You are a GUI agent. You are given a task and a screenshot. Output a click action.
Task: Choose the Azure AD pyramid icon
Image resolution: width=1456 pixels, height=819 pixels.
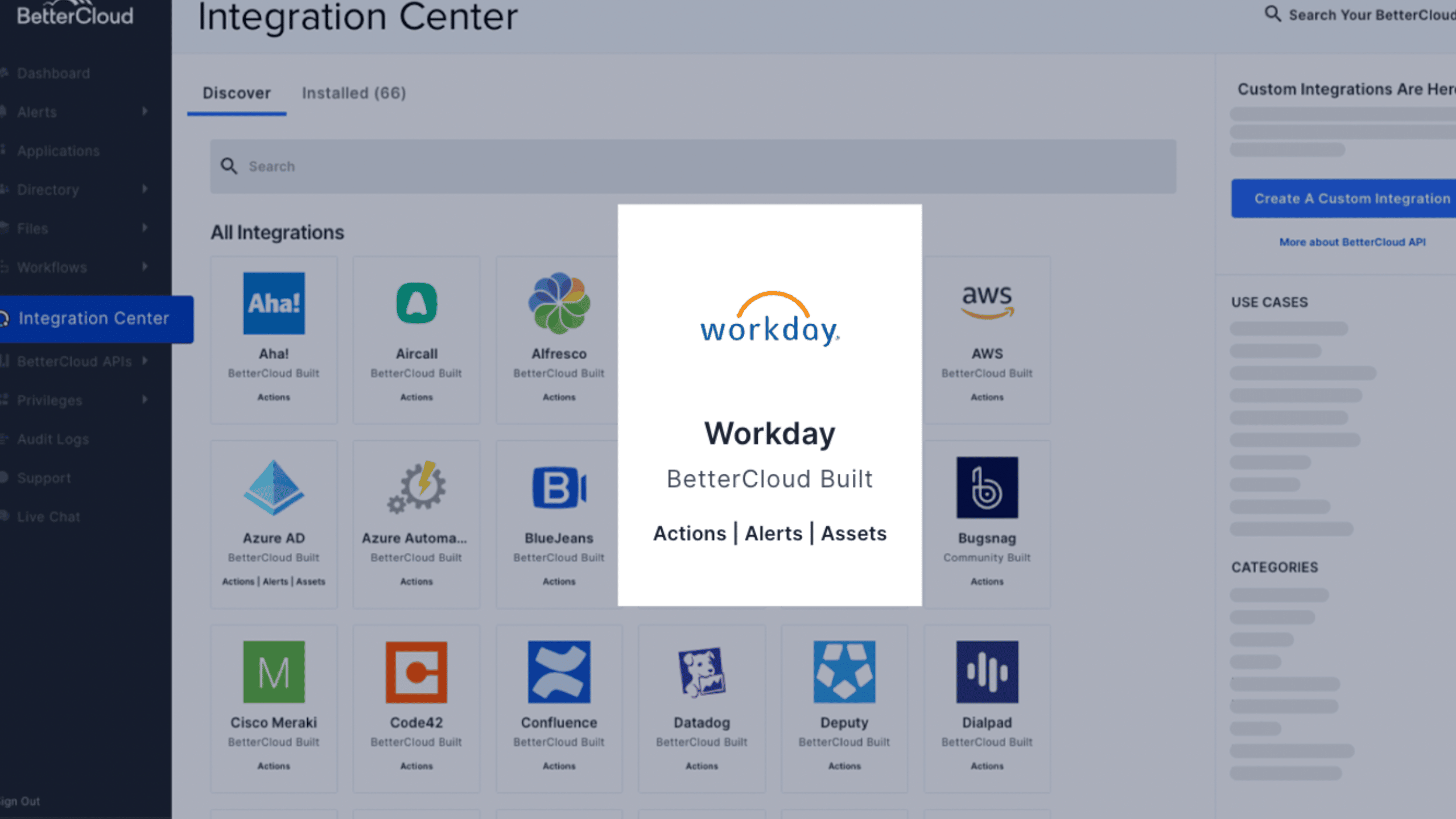pyautogui.click(x=274, y=487)
